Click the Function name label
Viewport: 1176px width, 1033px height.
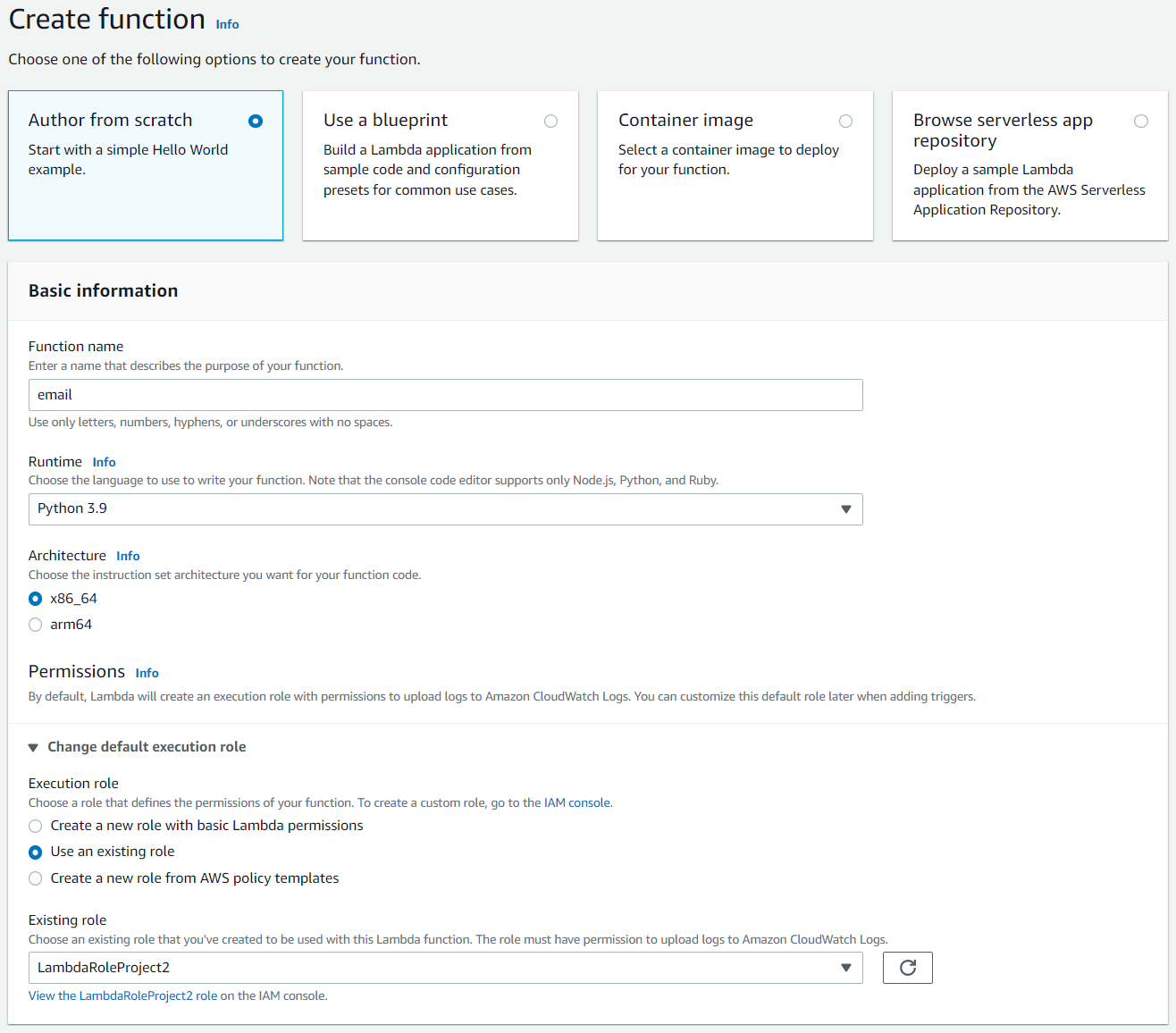tap(76, 347)
